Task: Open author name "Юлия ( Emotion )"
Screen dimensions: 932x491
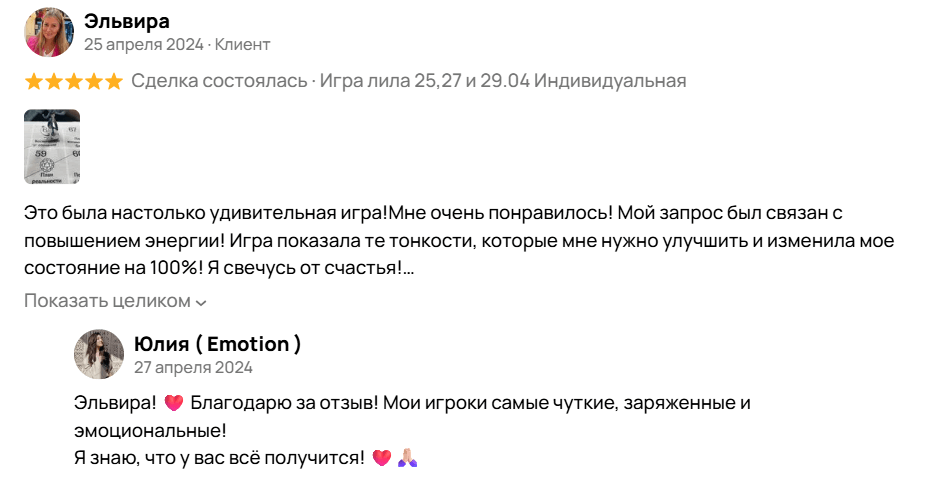Action: (217, 344)
